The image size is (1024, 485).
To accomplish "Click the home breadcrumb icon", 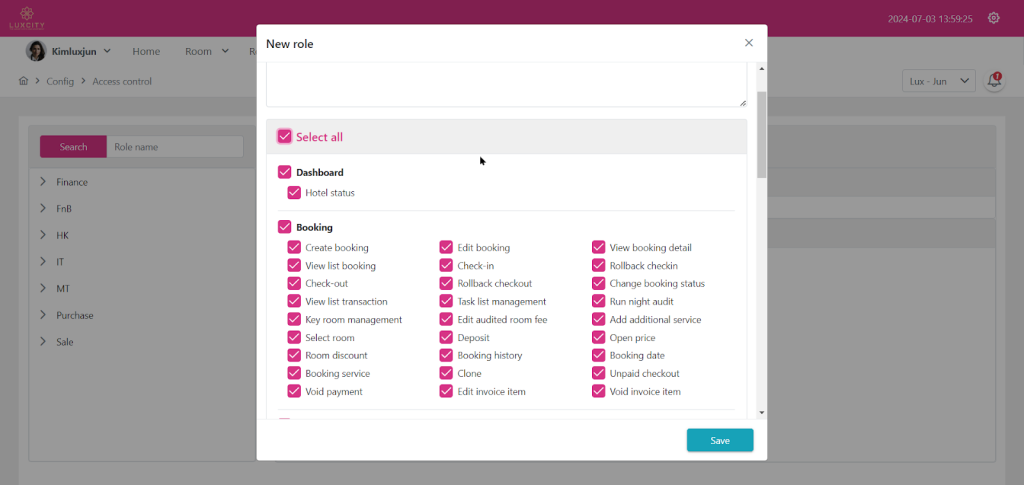I will click(23, 81).
